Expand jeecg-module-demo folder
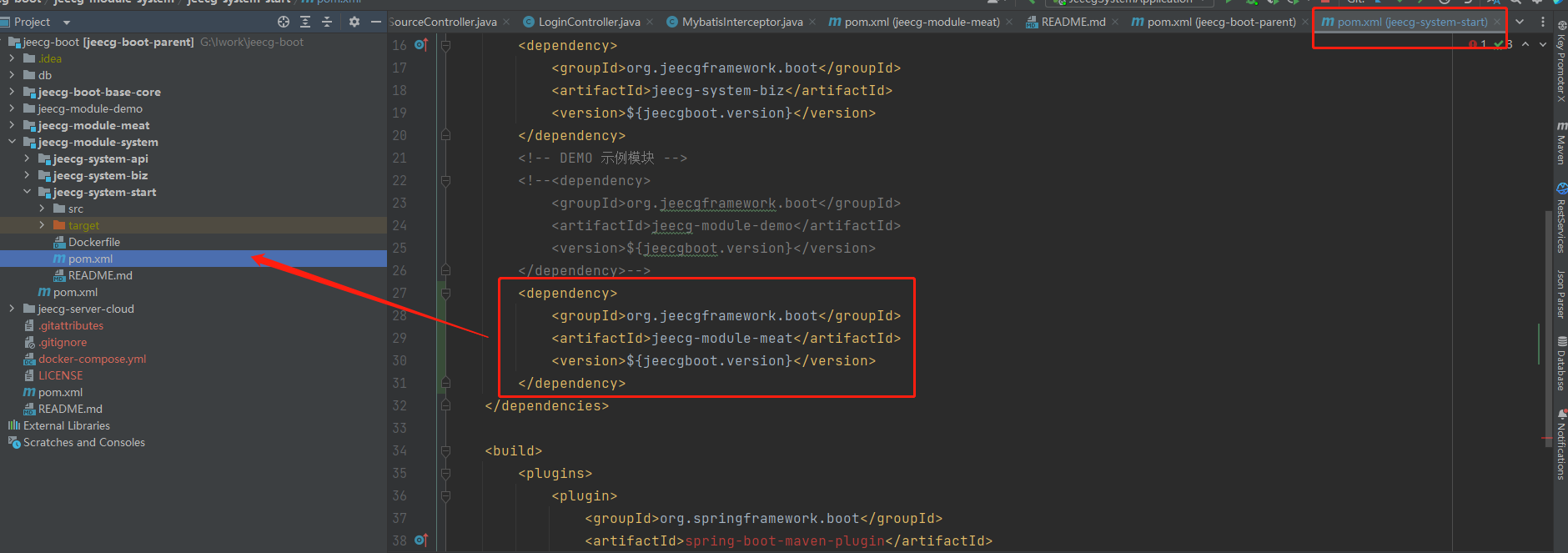Image resolution: width=1568 pixels, height=553 pixels. [12, 108]
